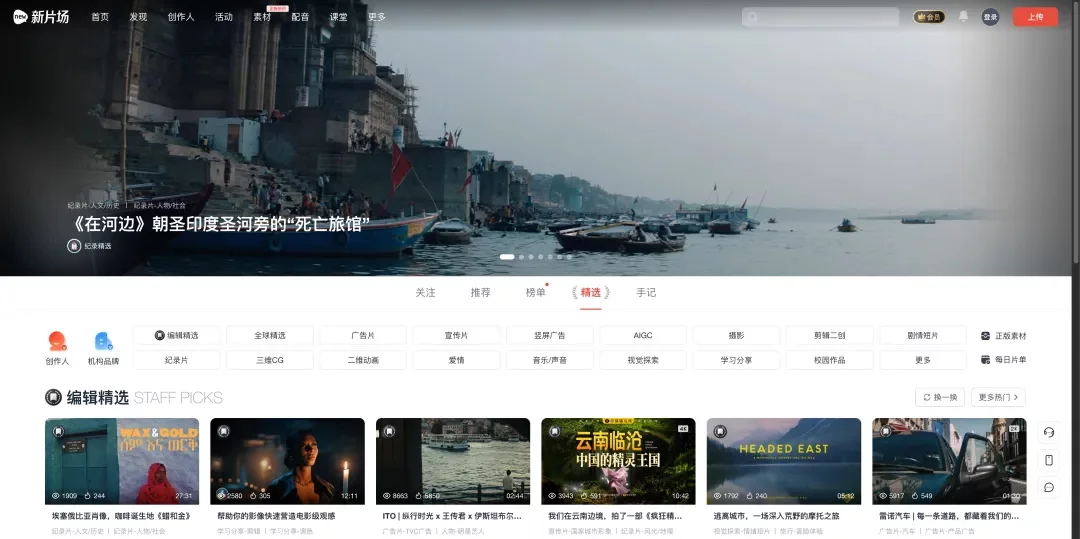Select the 编辑精选 category filter
The height and width of the screenshot is (539, 1080).
point(177,335)
